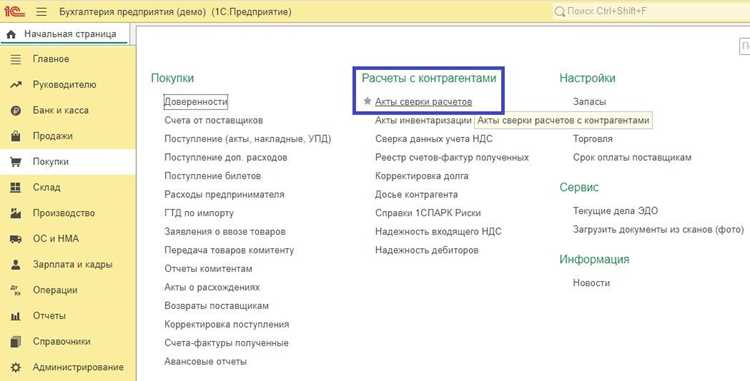Screen dimensions: 750x381
Task: Click the 1C logo icon
Action: click(x=14, y=11)
